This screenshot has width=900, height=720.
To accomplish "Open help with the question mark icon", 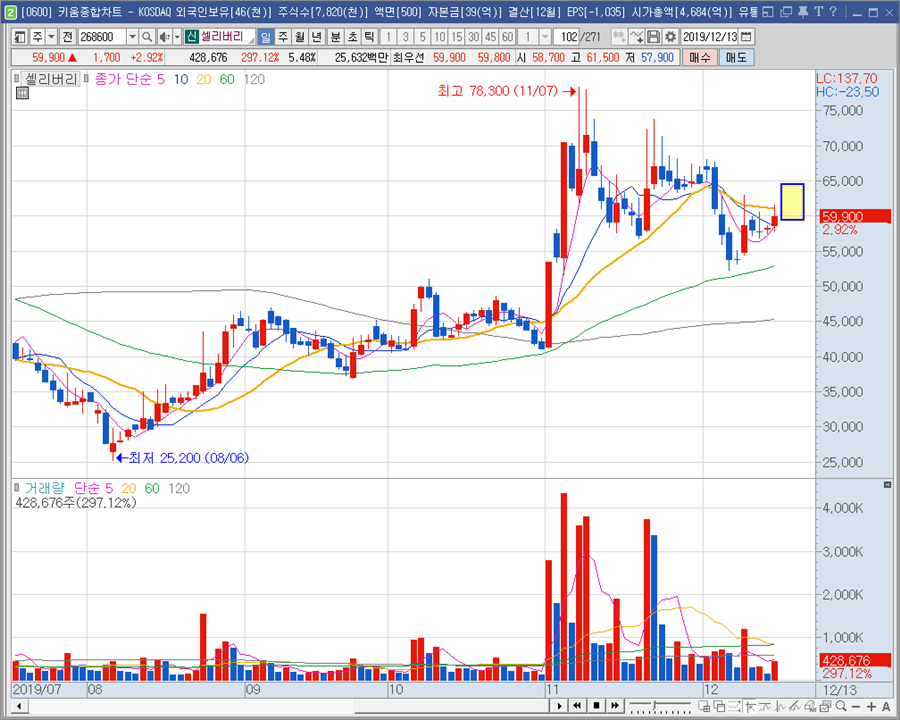I will (833, 11).
